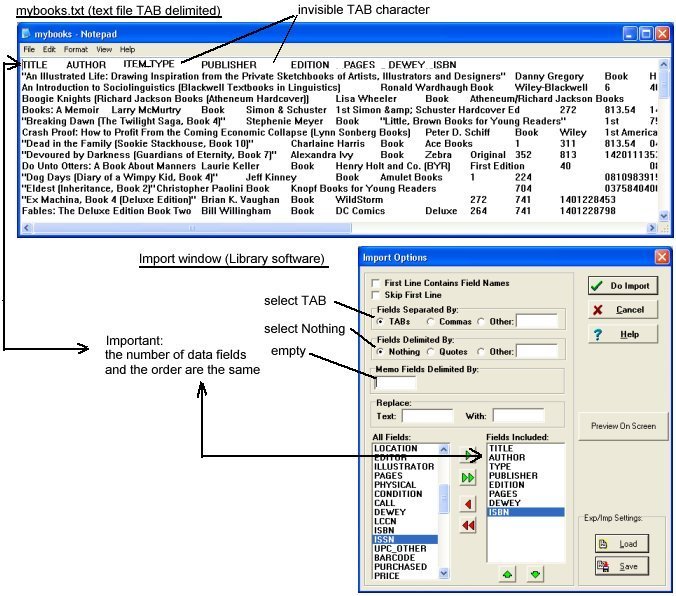This screenshot has width=676, height=596.
Task: Minimize the mybooks Notepad window
Action: [x=630, y=34]
